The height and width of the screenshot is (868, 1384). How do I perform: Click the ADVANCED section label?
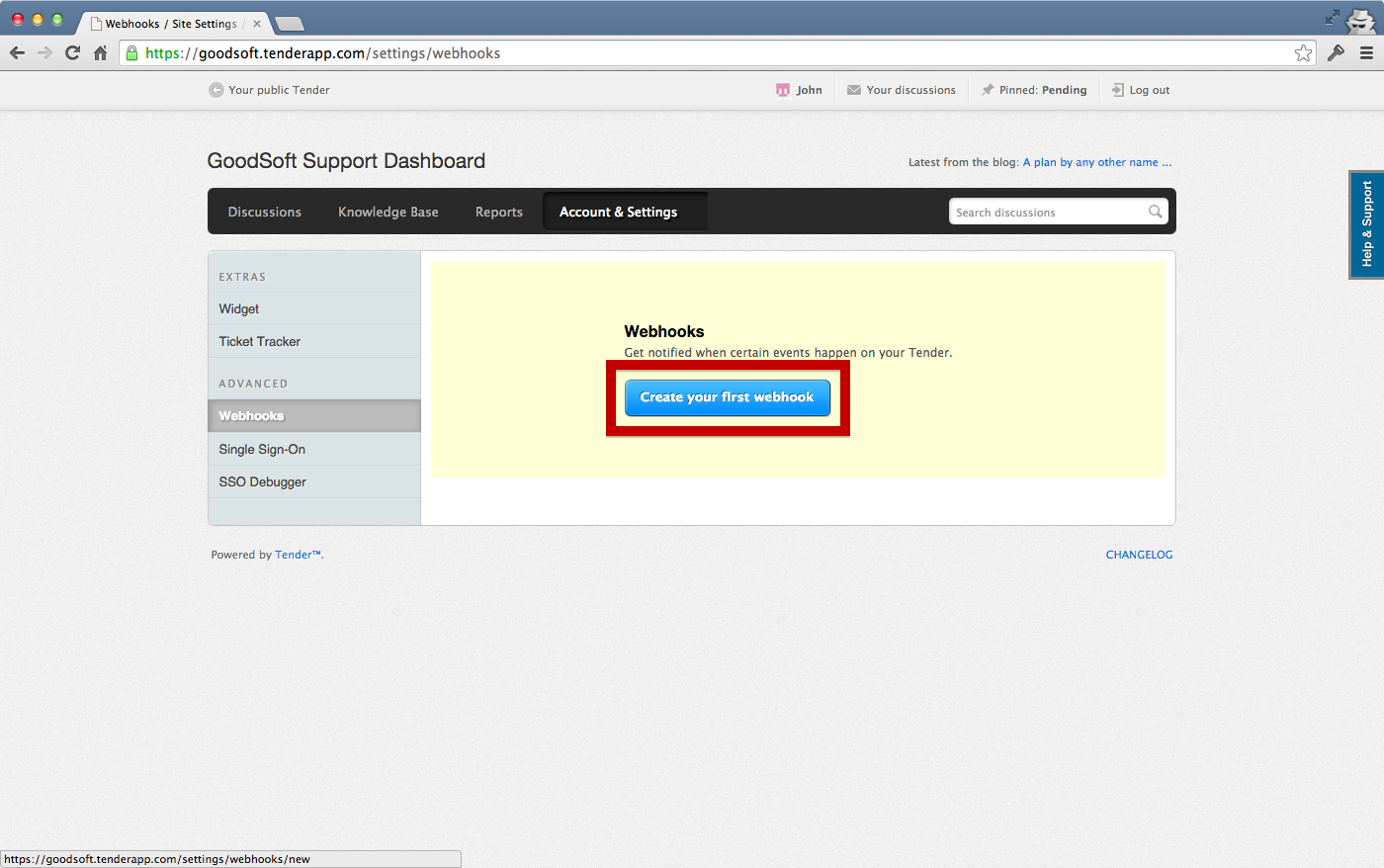[x=253, y=384]
